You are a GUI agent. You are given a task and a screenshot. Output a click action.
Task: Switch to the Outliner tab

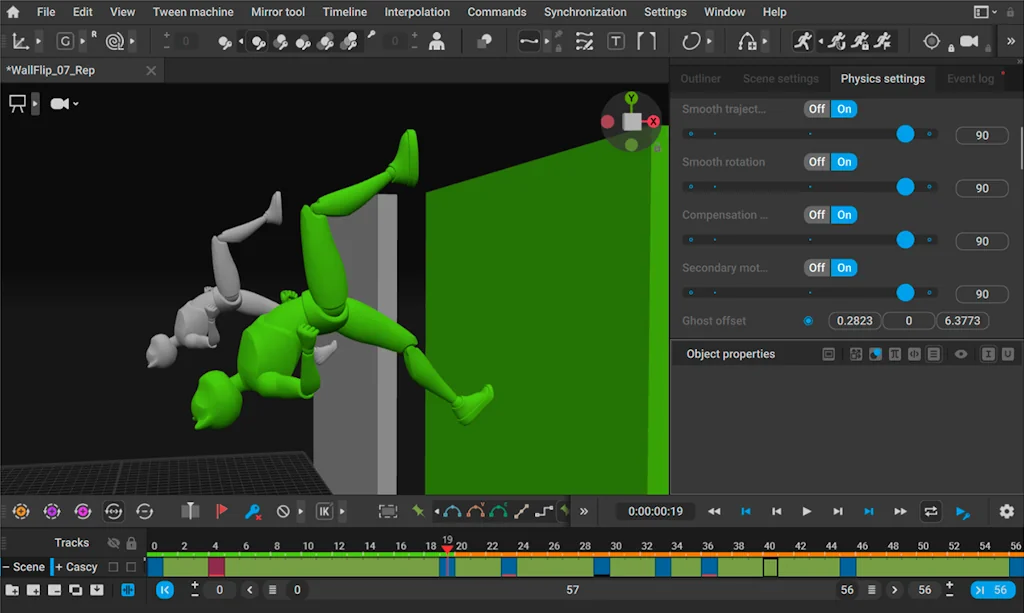point(700,78)
